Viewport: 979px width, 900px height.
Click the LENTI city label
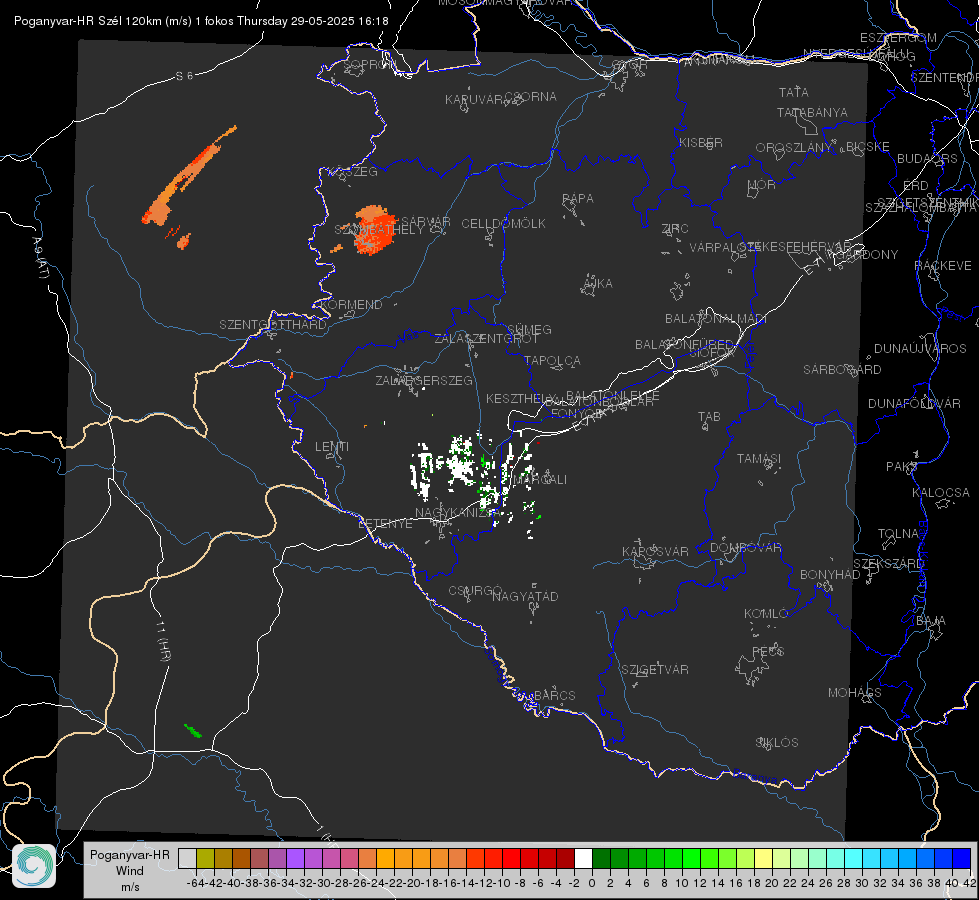click(x=332, y=447)
